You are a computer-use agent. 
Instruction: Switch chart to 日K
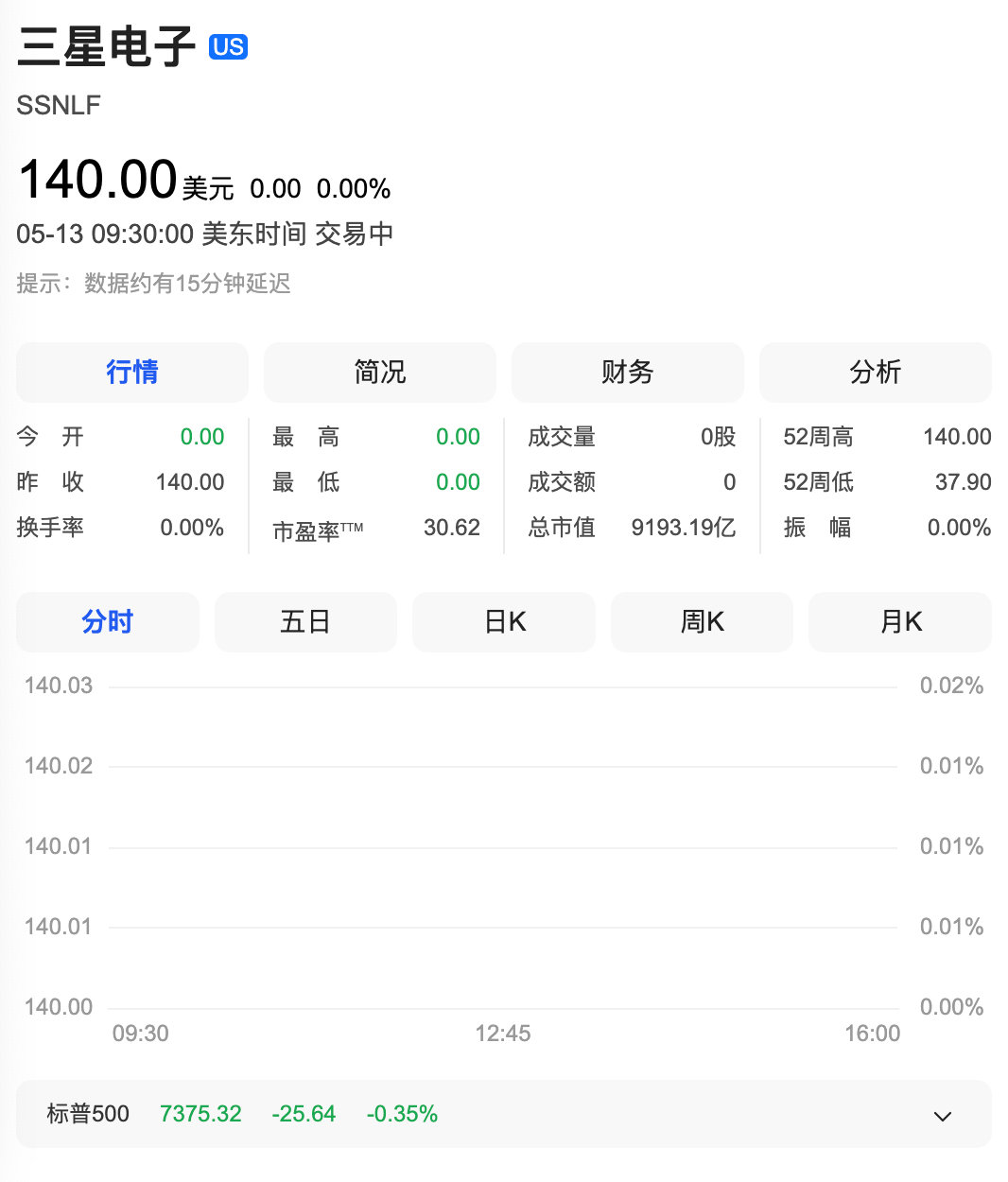(504, 622)
